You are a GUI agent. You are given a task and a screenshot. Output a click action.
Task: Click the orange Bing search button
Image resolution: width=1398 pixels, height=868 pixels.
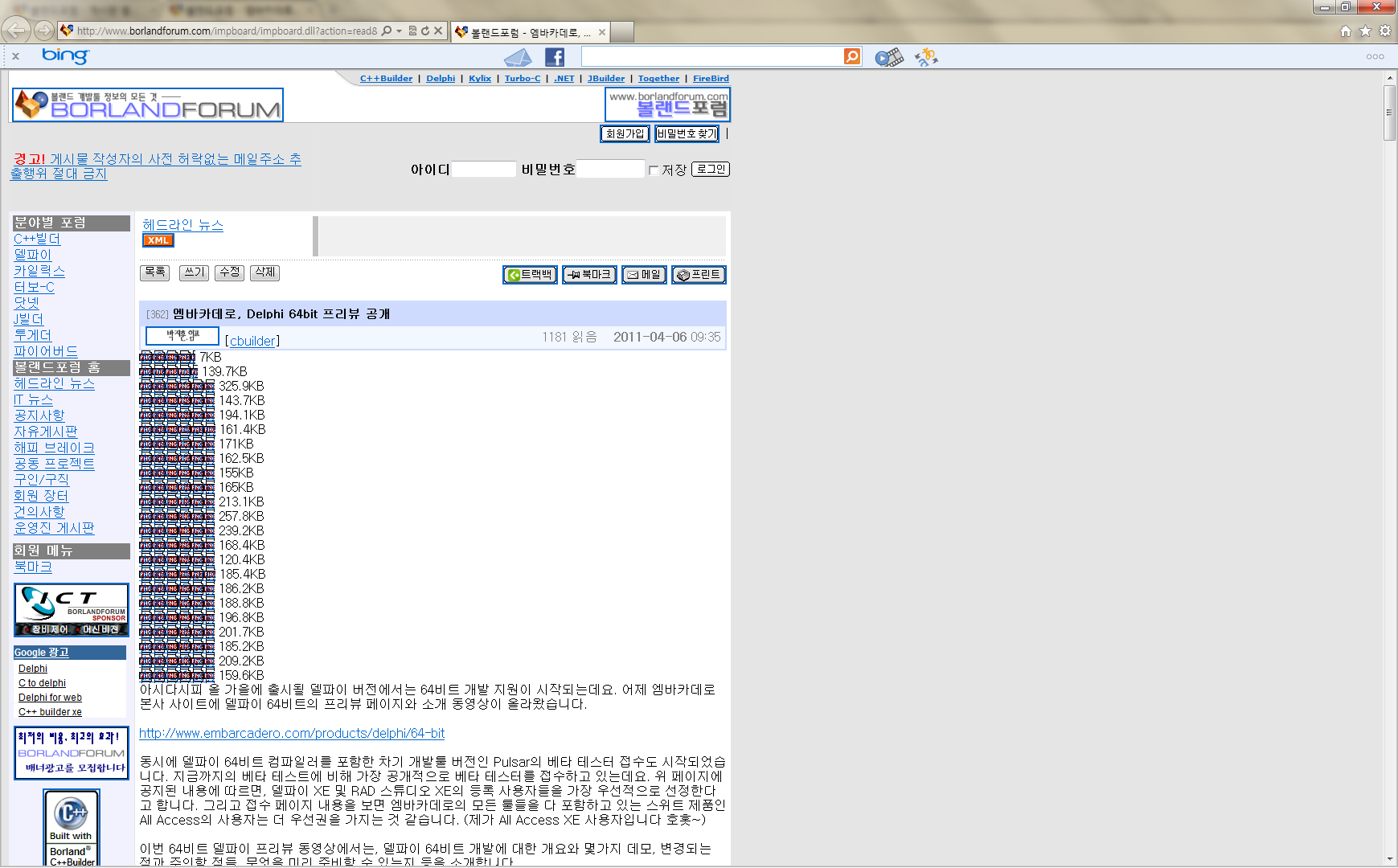852,56
